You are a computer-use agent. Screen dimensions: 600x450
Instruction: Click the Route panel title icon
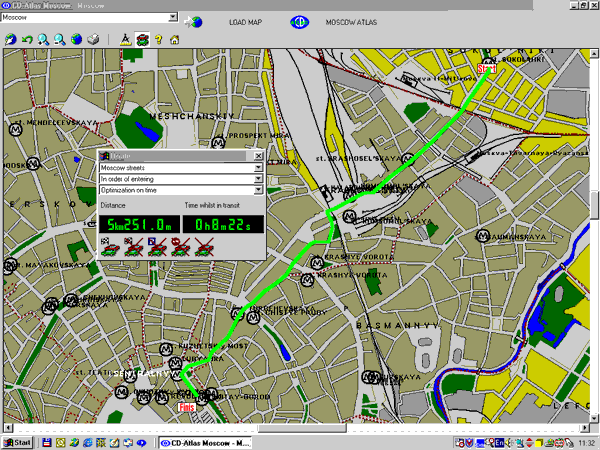pyautogui.click(x=104, y=156)
